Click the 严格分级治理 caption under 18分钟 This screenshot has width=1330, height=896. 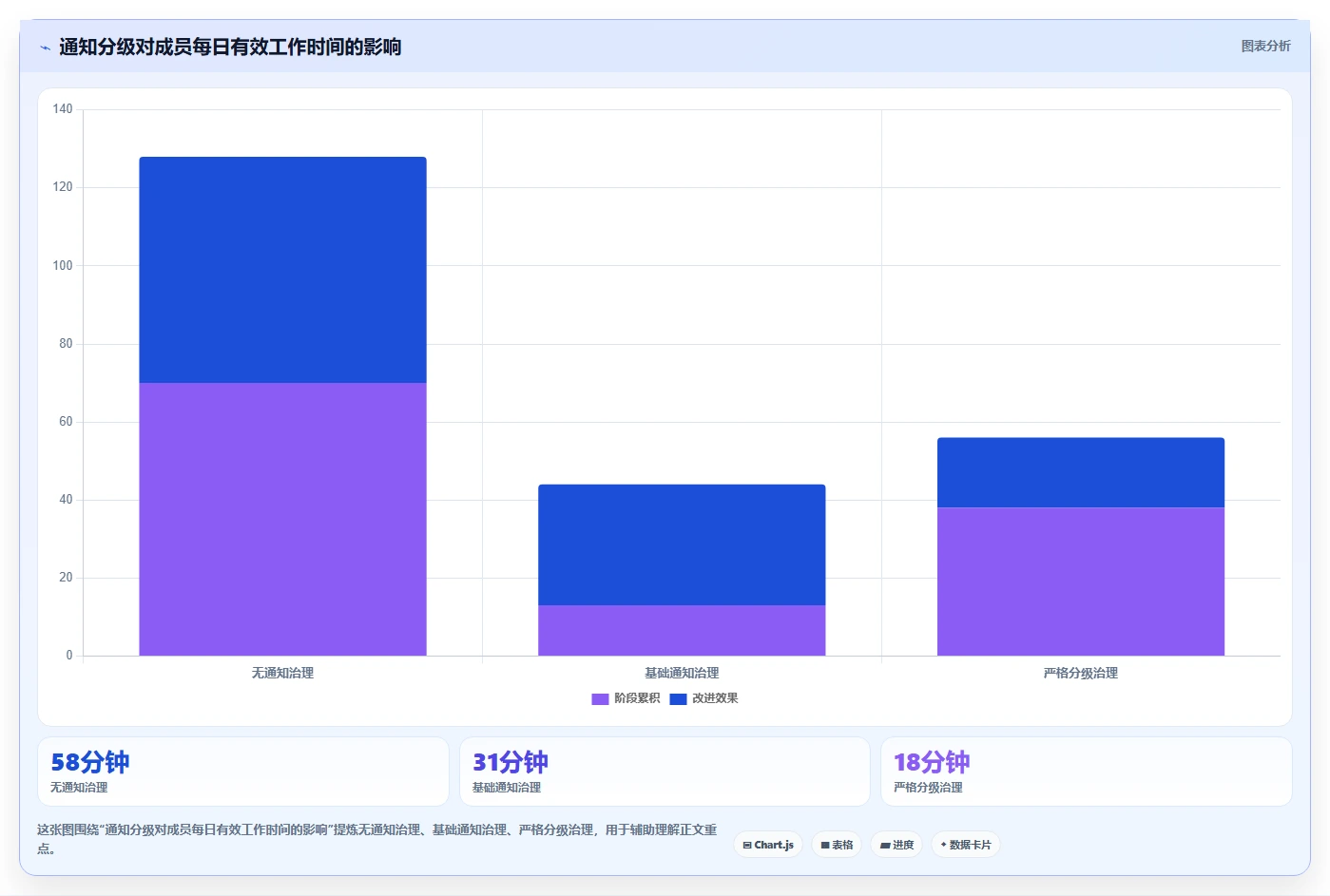coord(928,788)
